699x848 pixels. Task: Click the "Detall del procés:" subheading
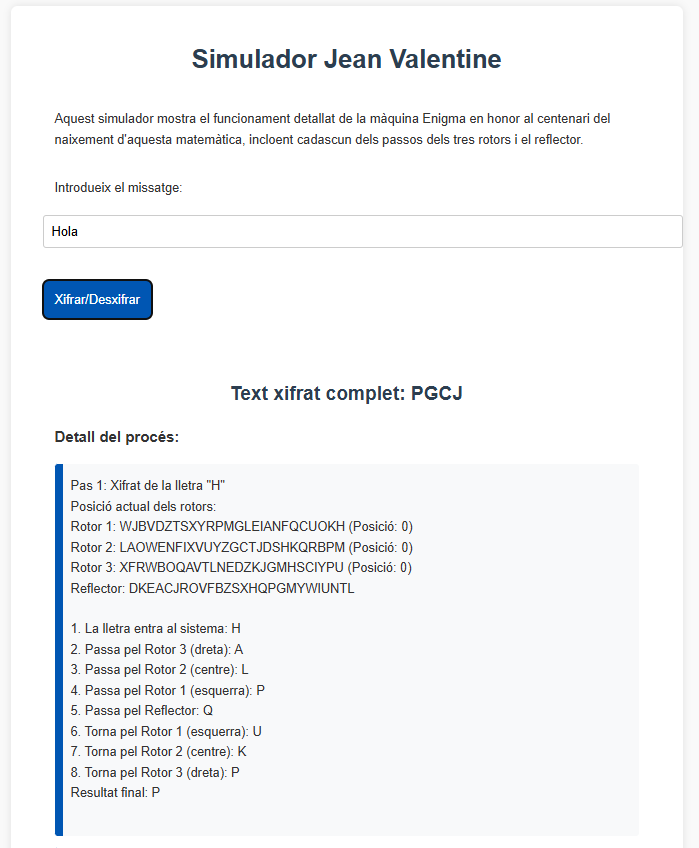click(x=117, y=437)
